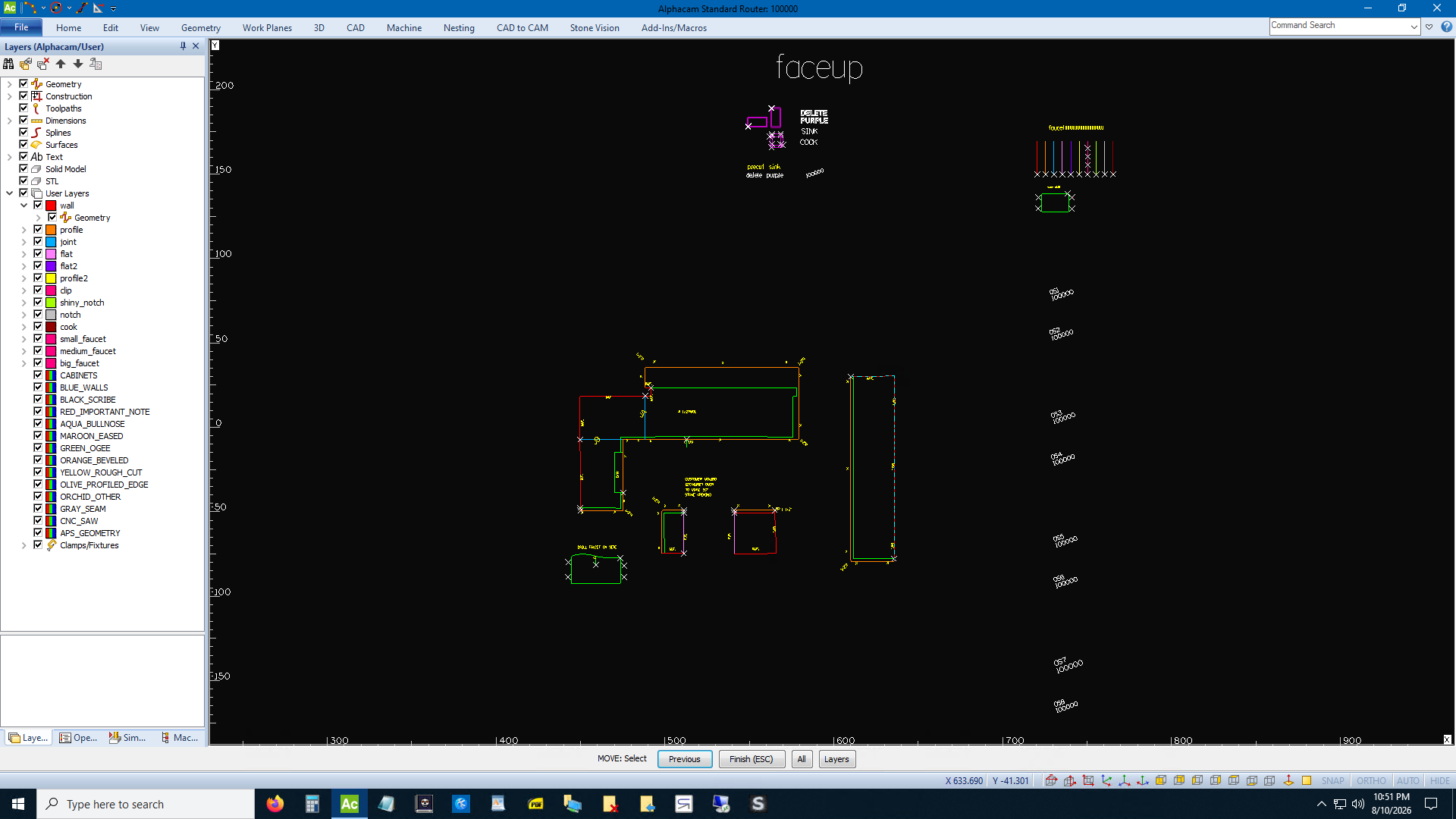Click the delete layer icon with red X
The height and width of the screenshot is (819, 1456).
pyautogui.click(x=43, y=64)
